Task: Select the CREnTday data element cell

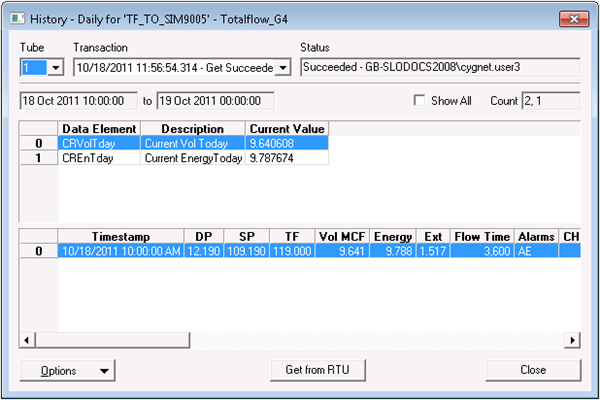Action: (x=99, y=158)
